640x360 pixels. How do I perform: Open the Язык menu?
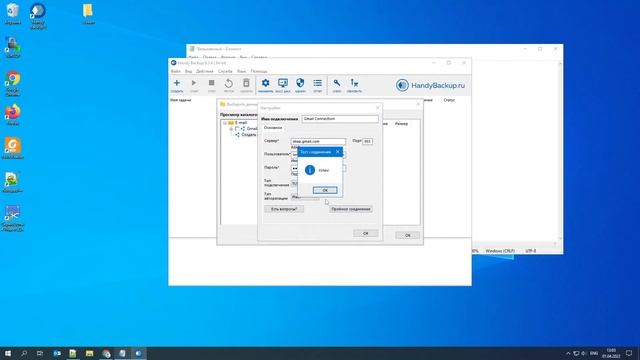coord(241,71)
